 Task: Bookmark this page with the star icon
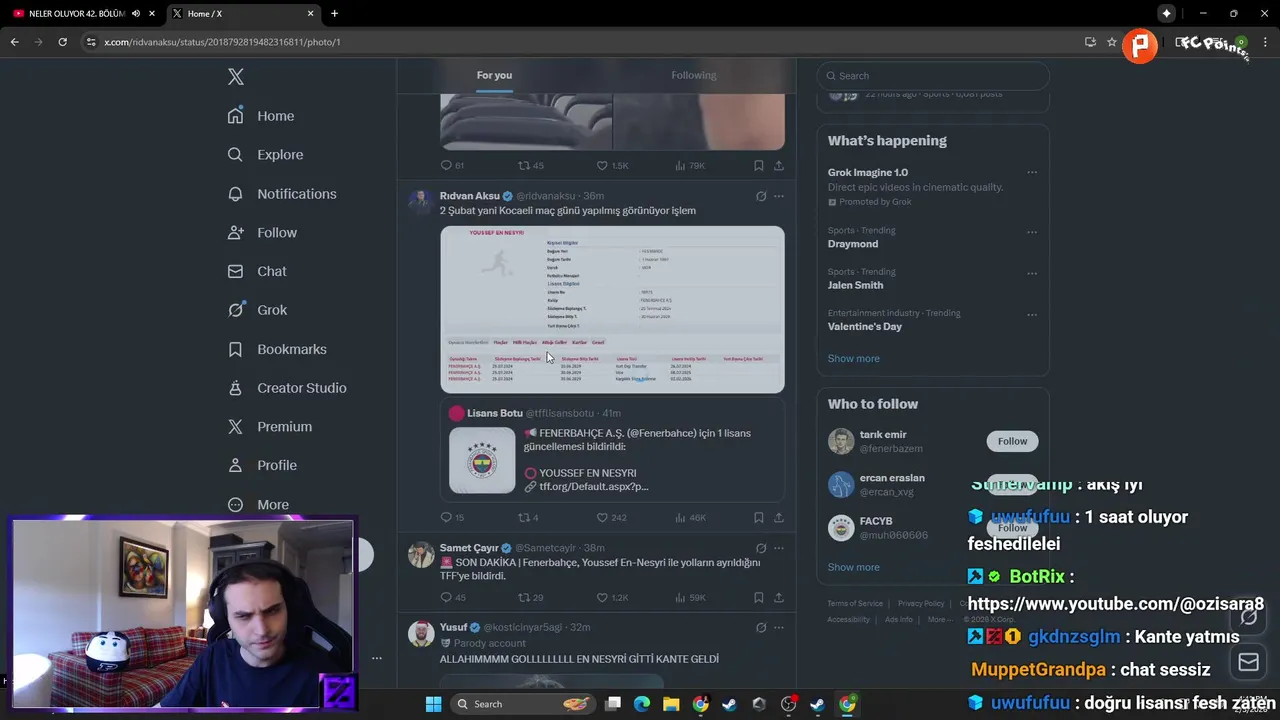[1111, 42]
